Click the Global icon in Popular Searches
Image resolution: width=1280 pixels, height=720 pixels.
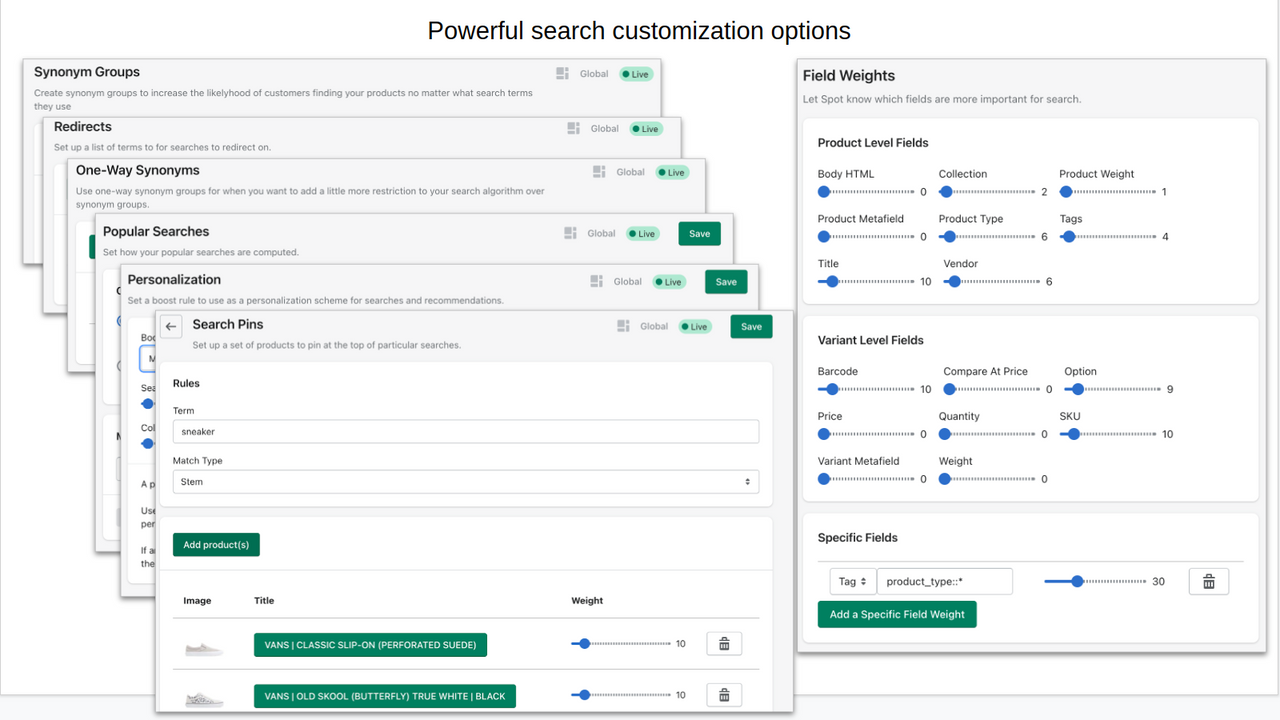[570, 233]
